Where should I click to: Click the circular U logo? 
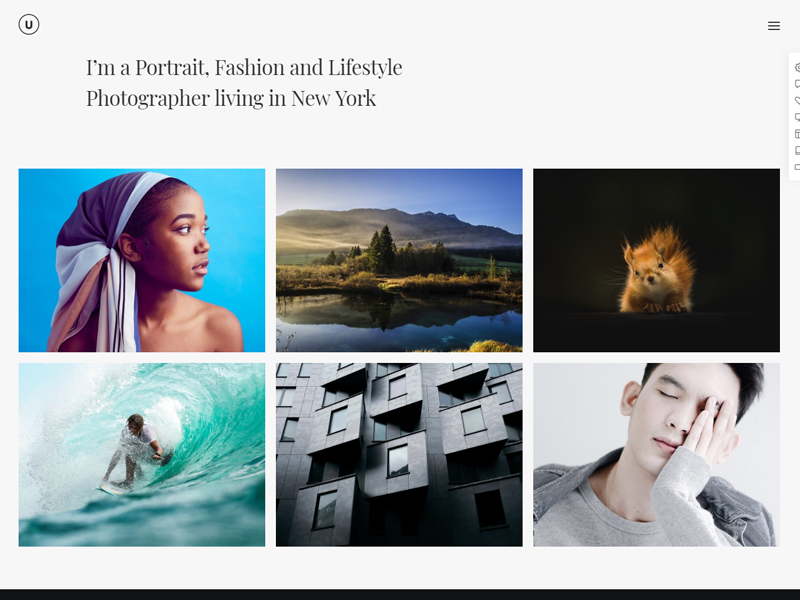(29, 24)
